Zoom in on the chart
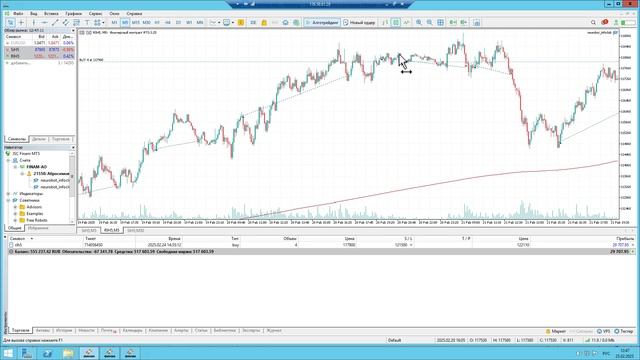 [419, 22]
